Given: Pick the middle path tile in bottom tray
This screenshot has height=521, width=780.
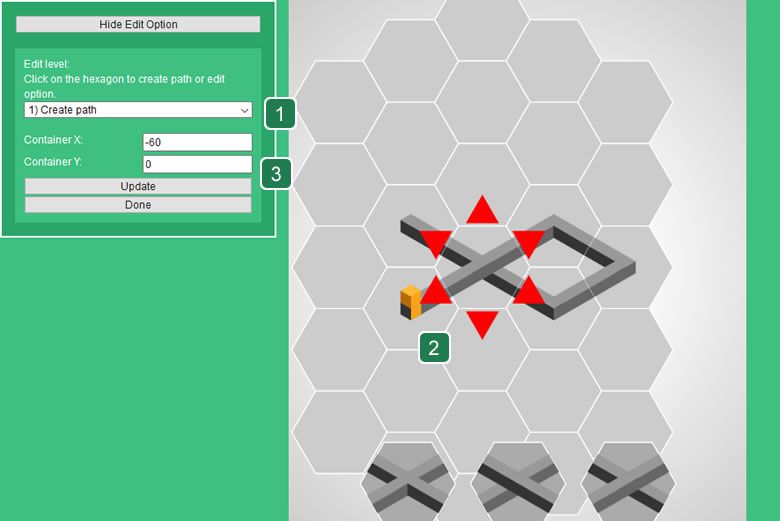Looking at the screenshot, I should 518,482.
